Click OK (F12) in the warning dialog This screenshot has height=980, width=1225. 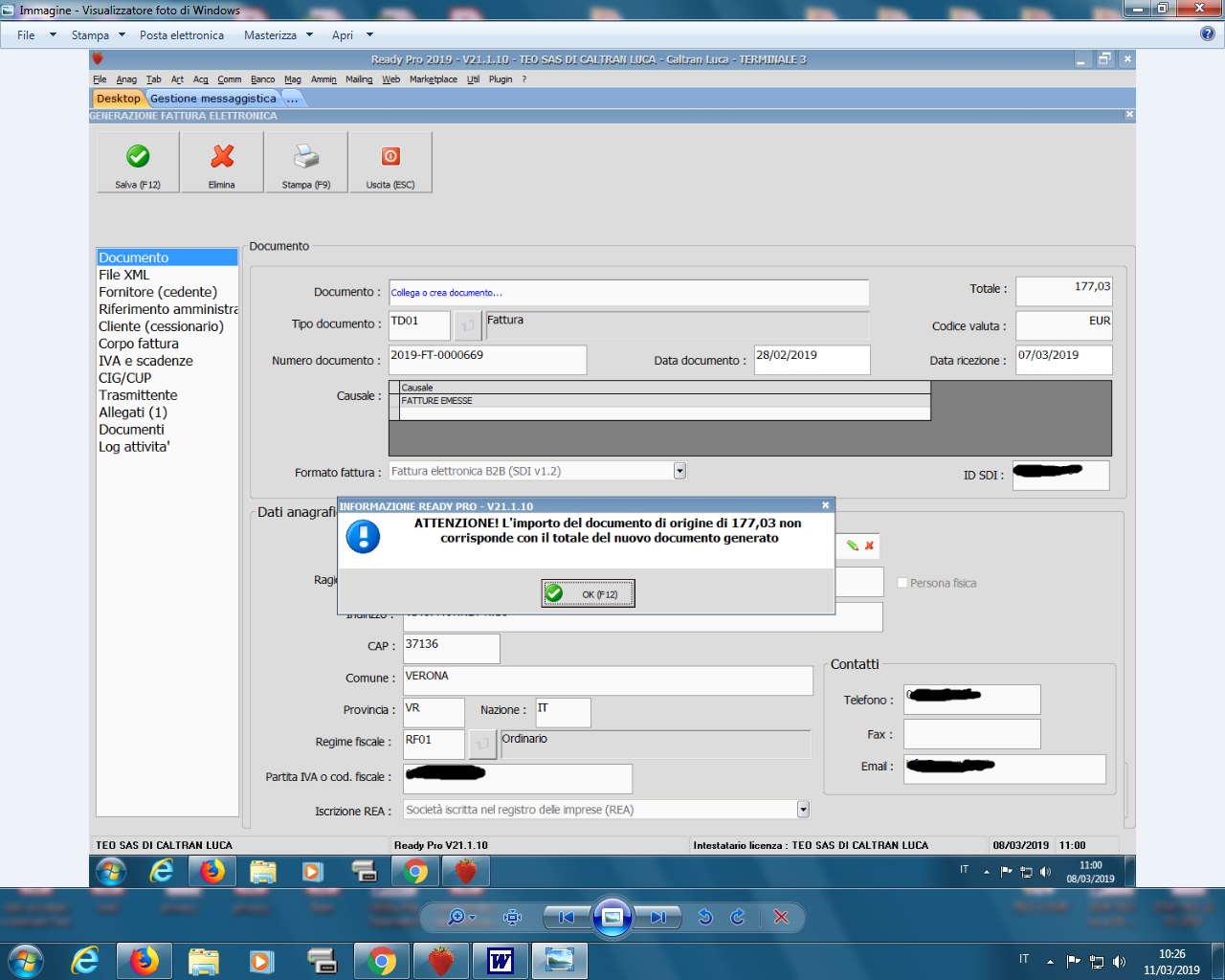point(588,593)
